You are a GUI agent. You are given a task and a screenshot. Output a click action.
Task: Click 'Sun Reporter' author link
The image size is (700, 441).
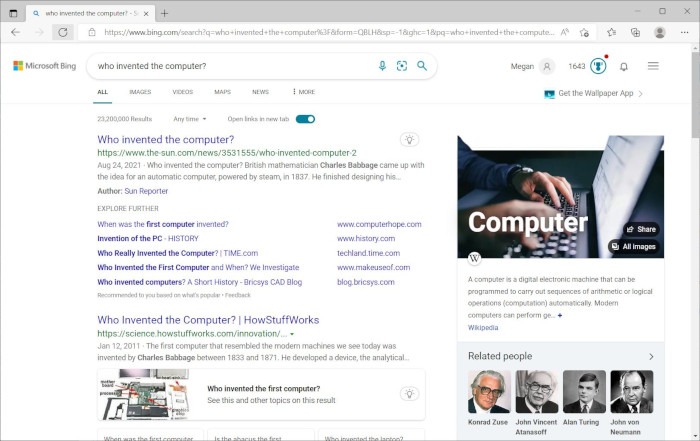point(146,191)
